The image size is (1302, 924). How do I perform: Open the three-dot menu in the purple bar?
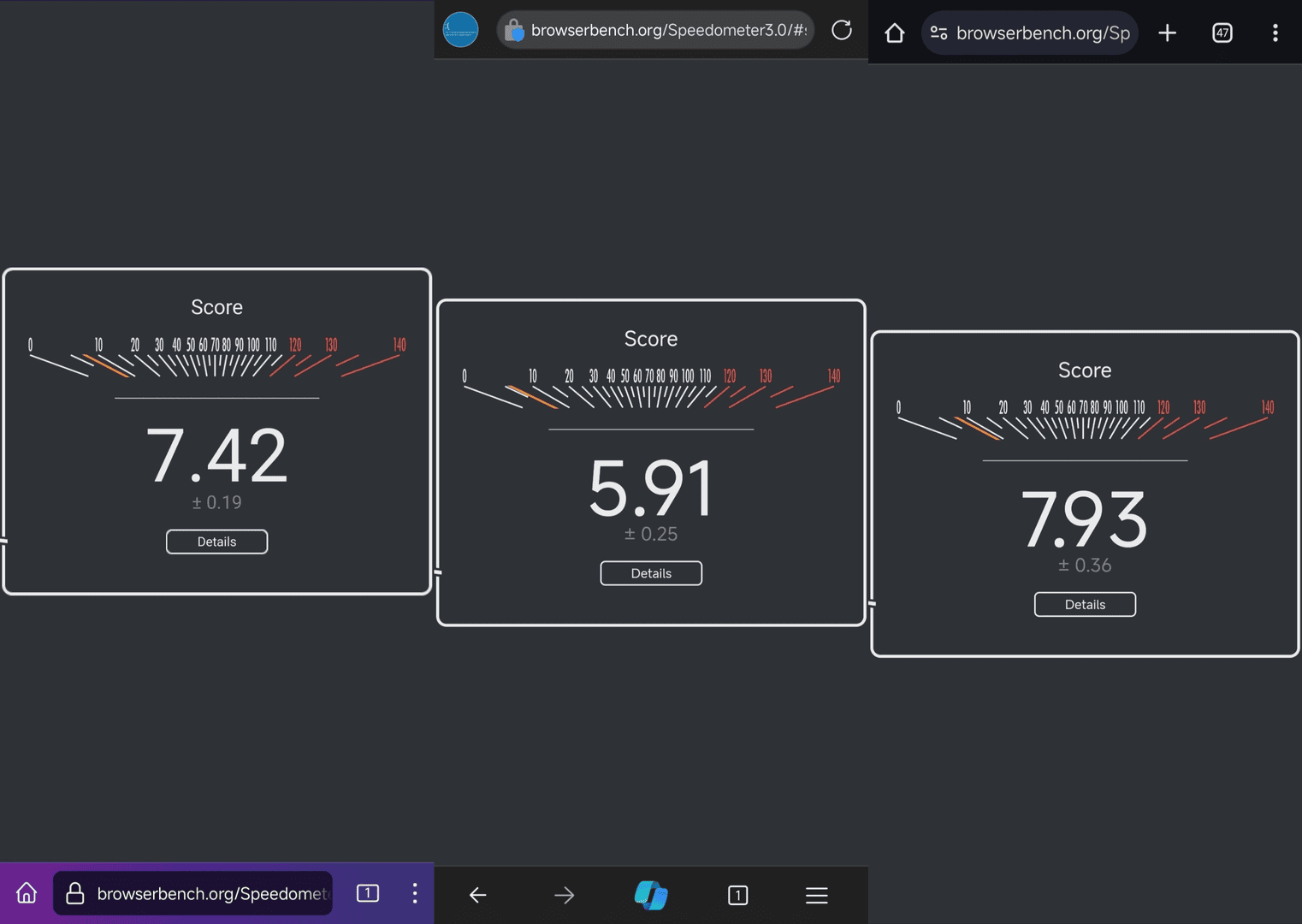point(415,893)
